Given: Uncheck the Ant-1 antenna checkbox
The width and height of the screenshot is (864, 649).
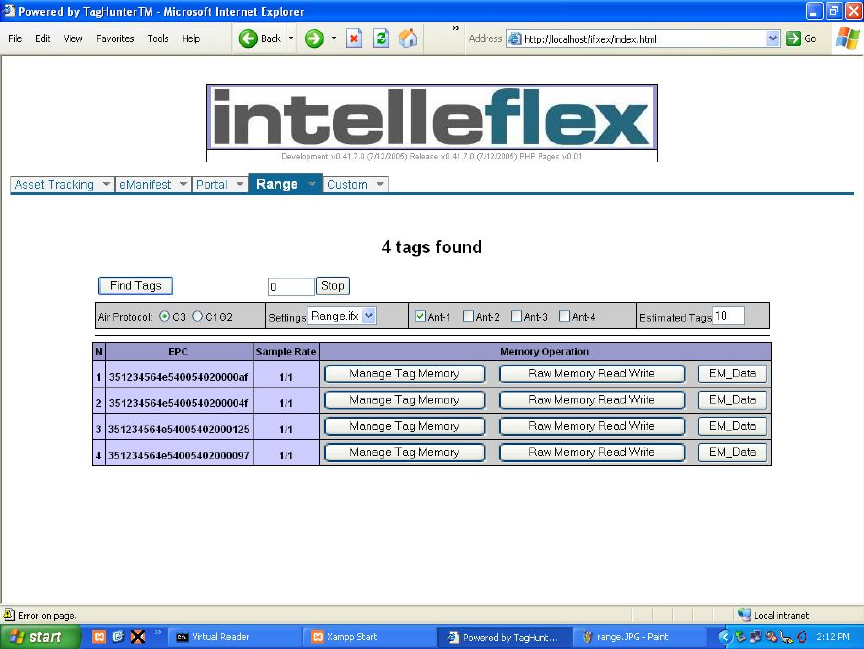Looking at the screenshot, I should pyautogui.click(x=420, y=316).
